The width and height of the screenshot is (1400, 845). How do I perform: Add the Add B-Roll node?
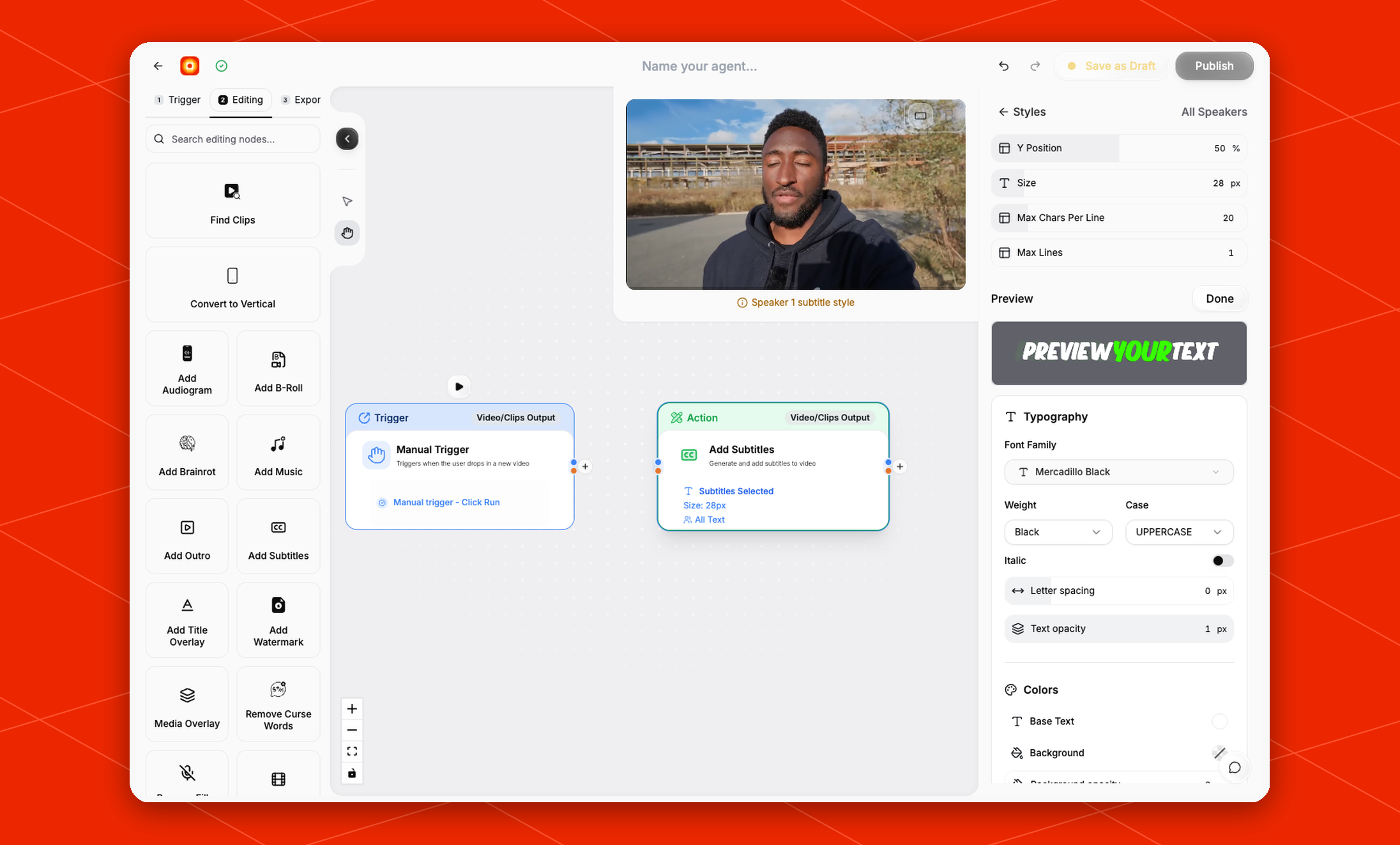278,369
